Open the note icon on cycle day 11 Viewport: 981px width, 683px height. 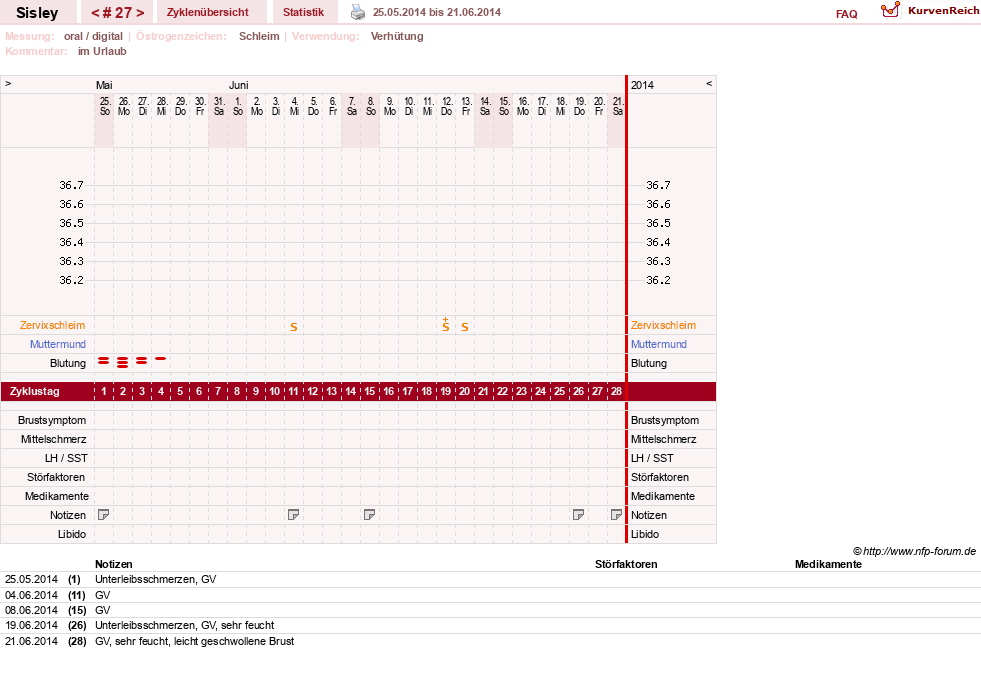click(293, 515)
